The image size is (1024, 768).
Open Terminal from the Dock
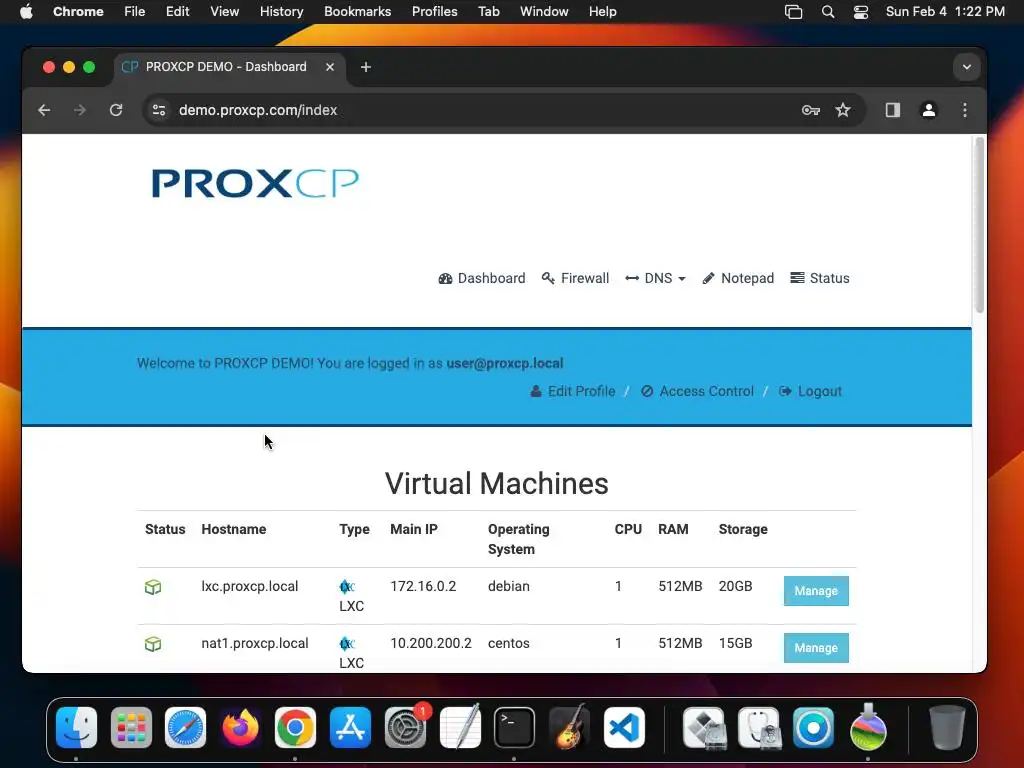click(515, 728)
